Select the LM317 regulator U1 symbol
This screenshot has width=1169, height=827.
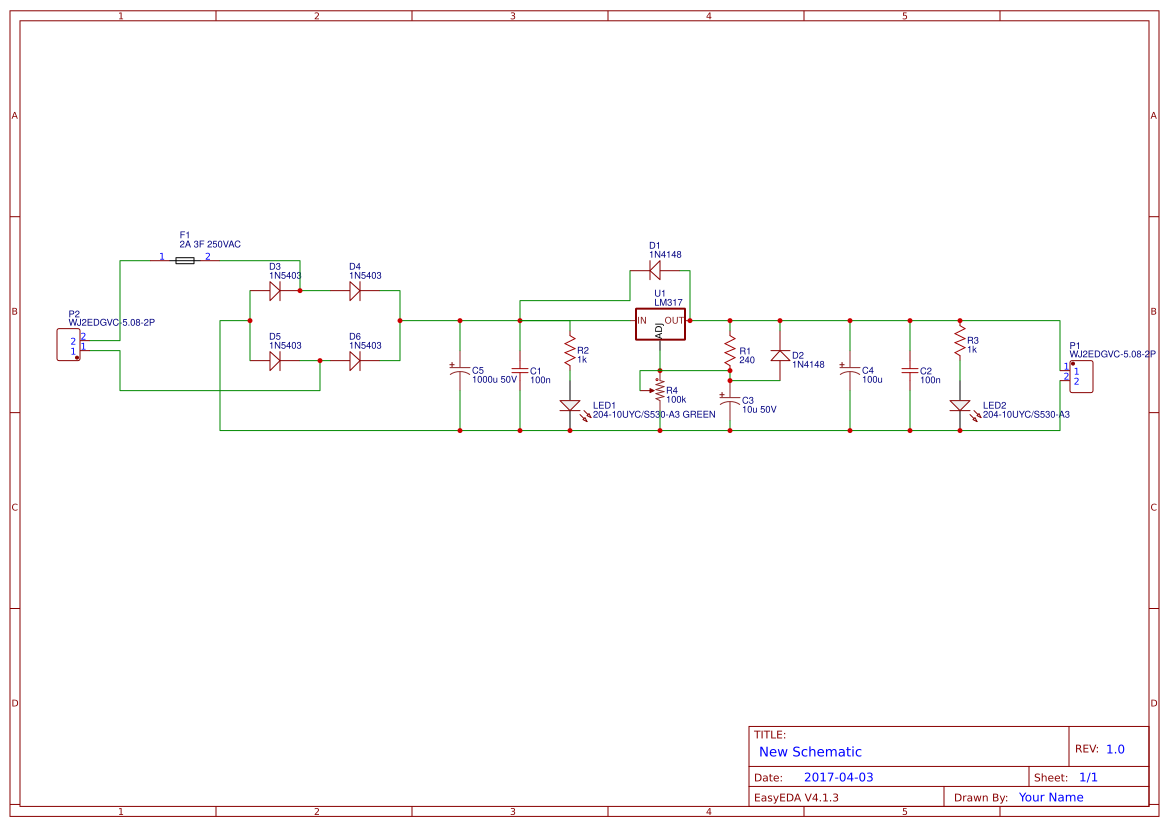660,324
